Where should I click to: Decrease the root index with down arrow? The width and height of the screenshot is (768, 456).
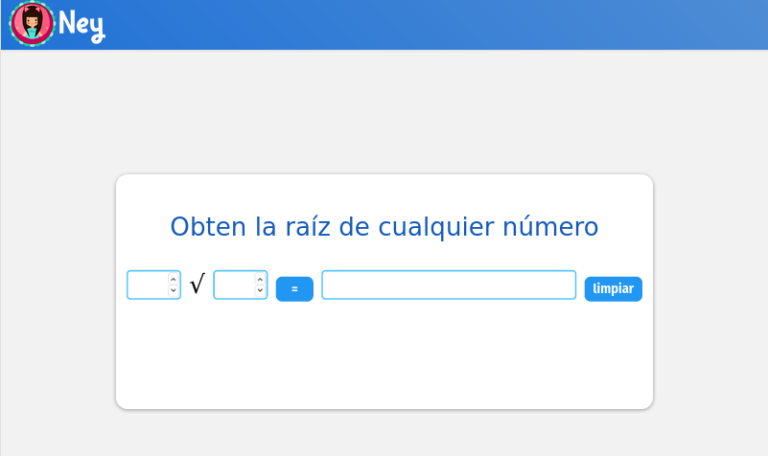(173, 291)
